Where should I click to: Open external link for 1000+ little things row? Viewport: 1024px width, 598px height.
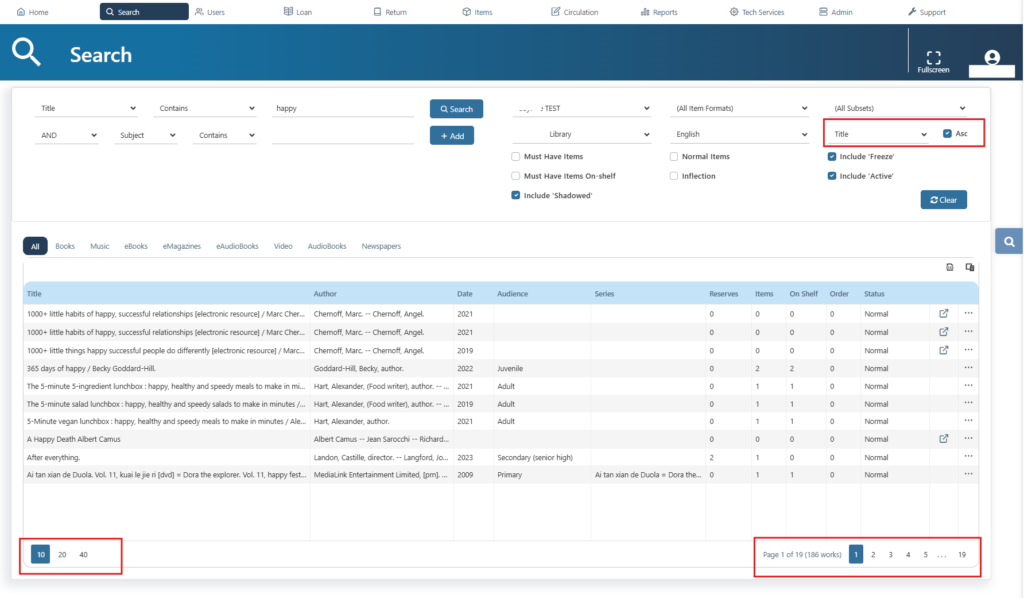[944, 350]
